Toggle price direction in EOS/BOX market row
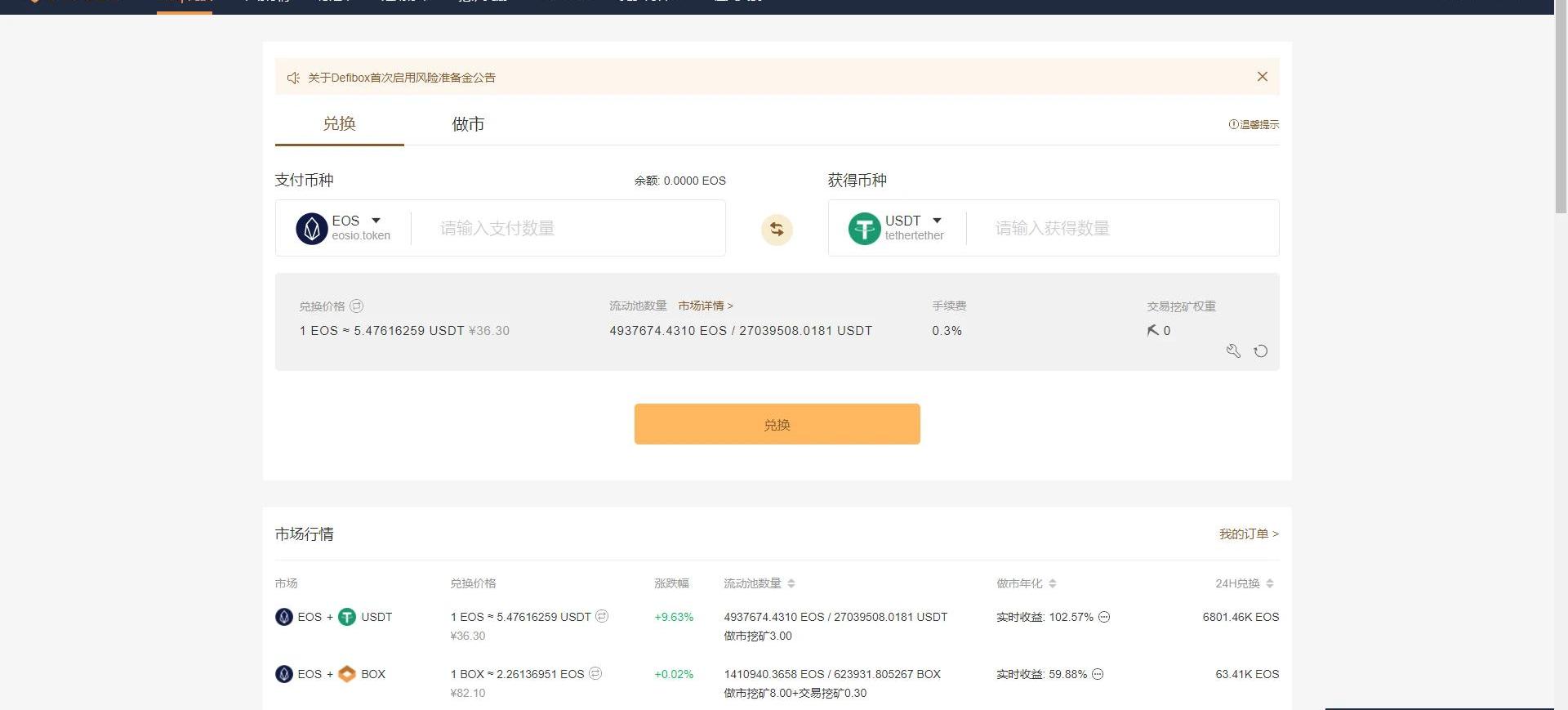The width and height of the screenshot is (1568, 710). pyautogui.click(x=595, y=673)
